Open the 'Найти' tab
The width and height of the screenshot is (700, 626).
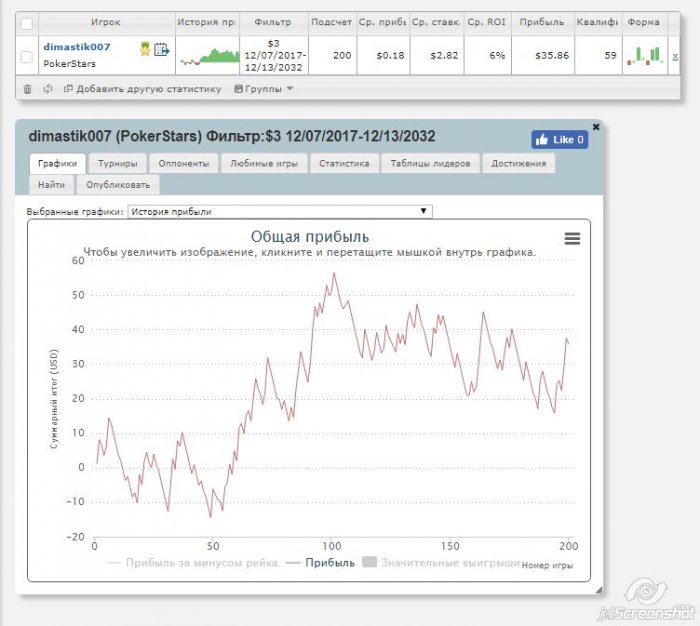51,185
